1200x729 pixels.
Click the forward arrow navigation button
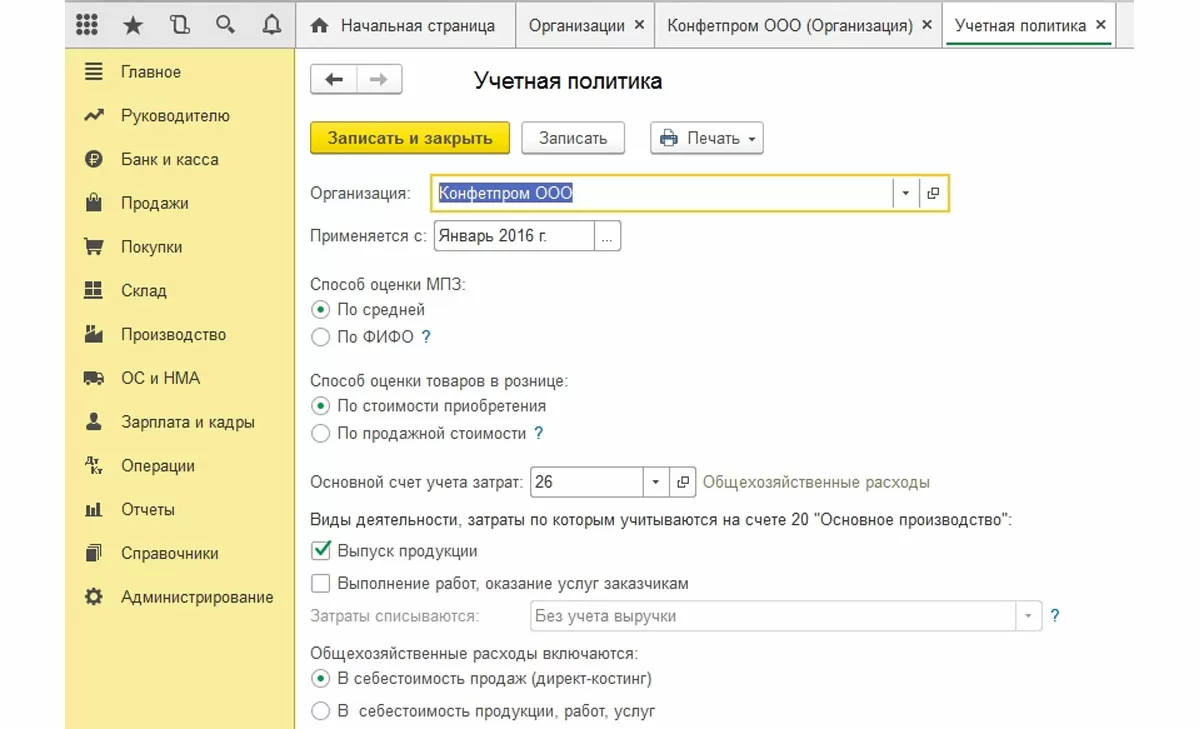(379, 80)
